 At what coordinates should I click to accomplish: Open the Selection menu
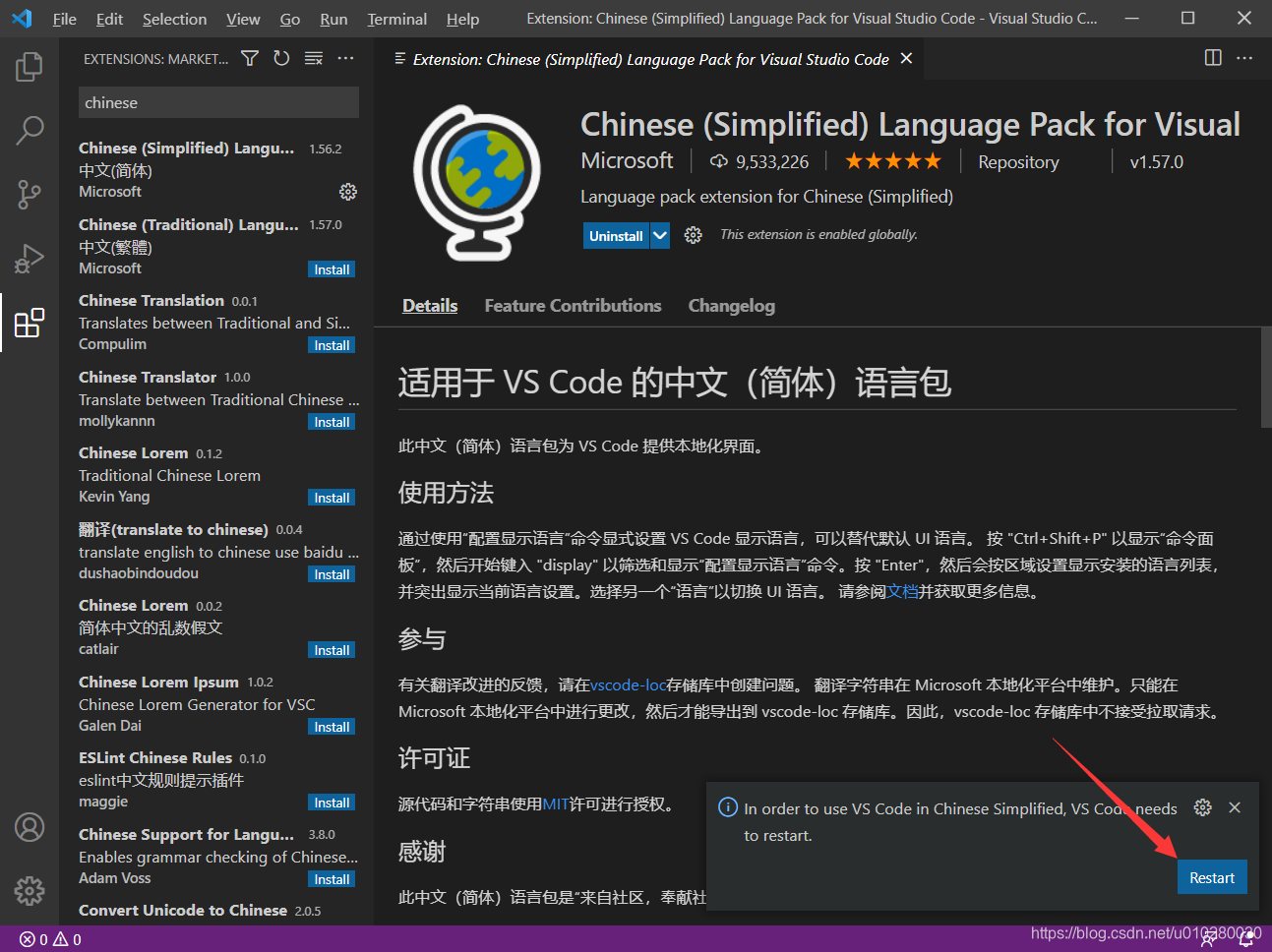tap(174, 19)
